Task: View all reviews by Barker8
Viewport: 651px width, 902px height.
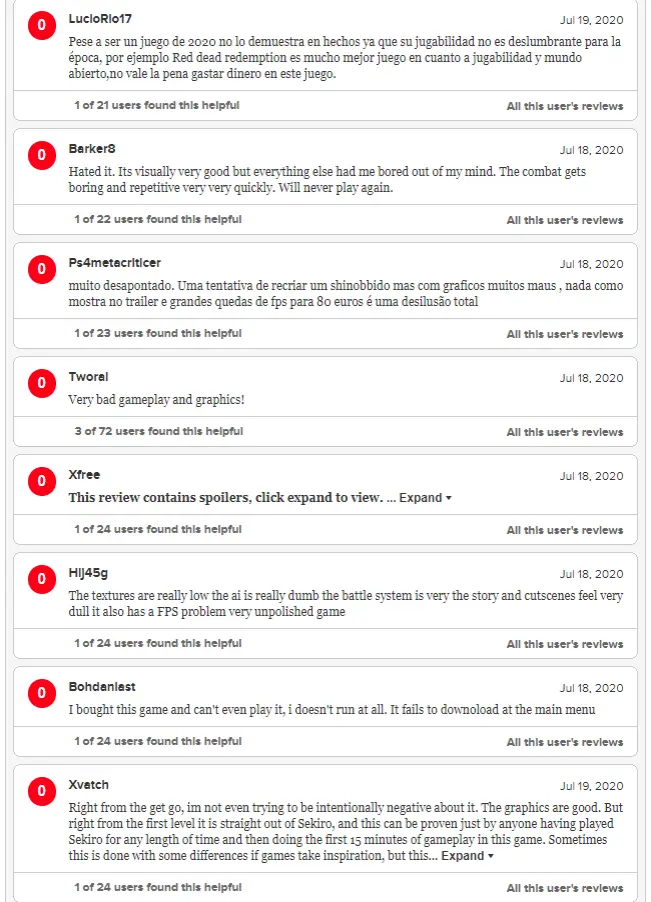Action: coord(565,220)
